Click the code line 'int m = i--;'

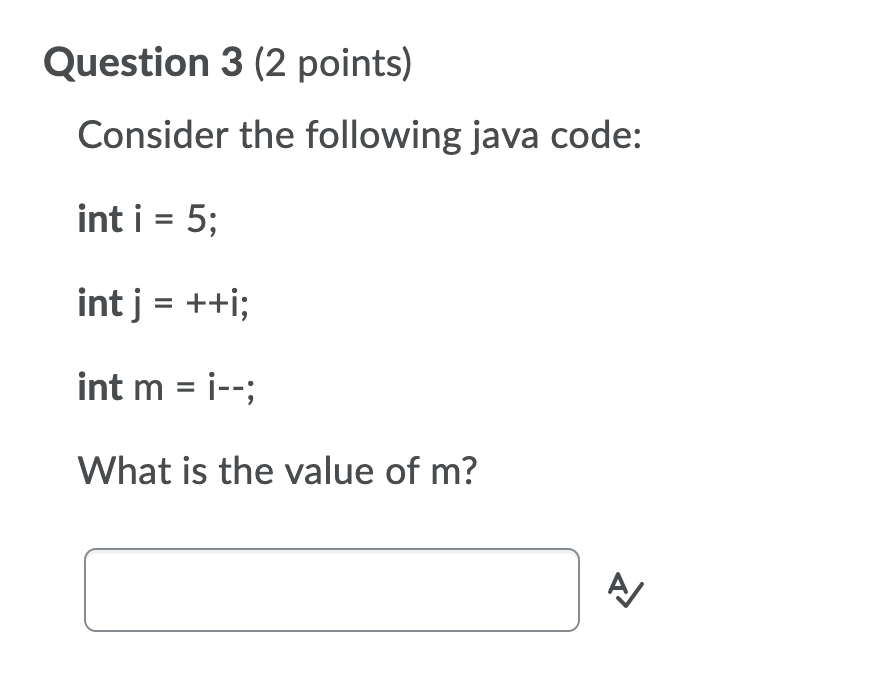coord(166,388)
